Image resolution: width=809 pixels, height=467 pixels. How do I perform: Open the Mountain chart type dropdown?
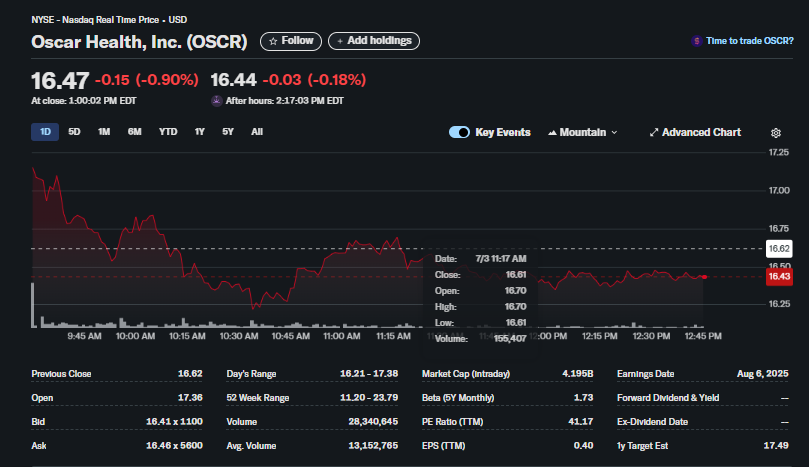point(583,133)
